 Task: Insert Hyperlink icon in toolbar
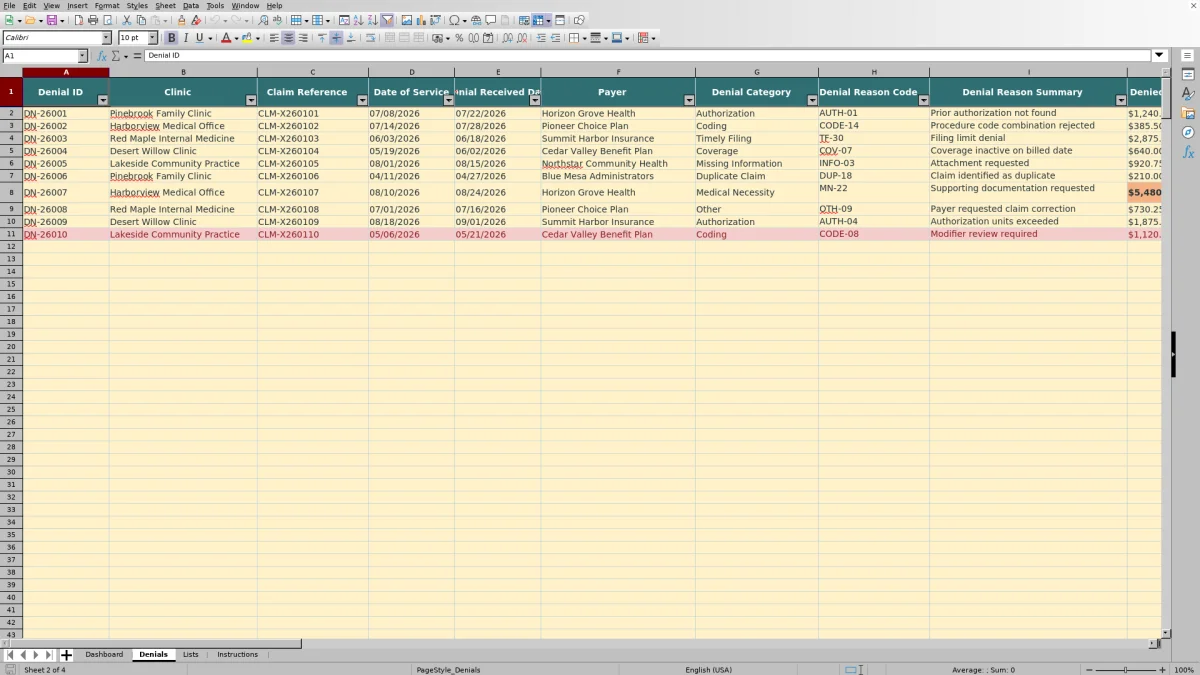[476, 20]
